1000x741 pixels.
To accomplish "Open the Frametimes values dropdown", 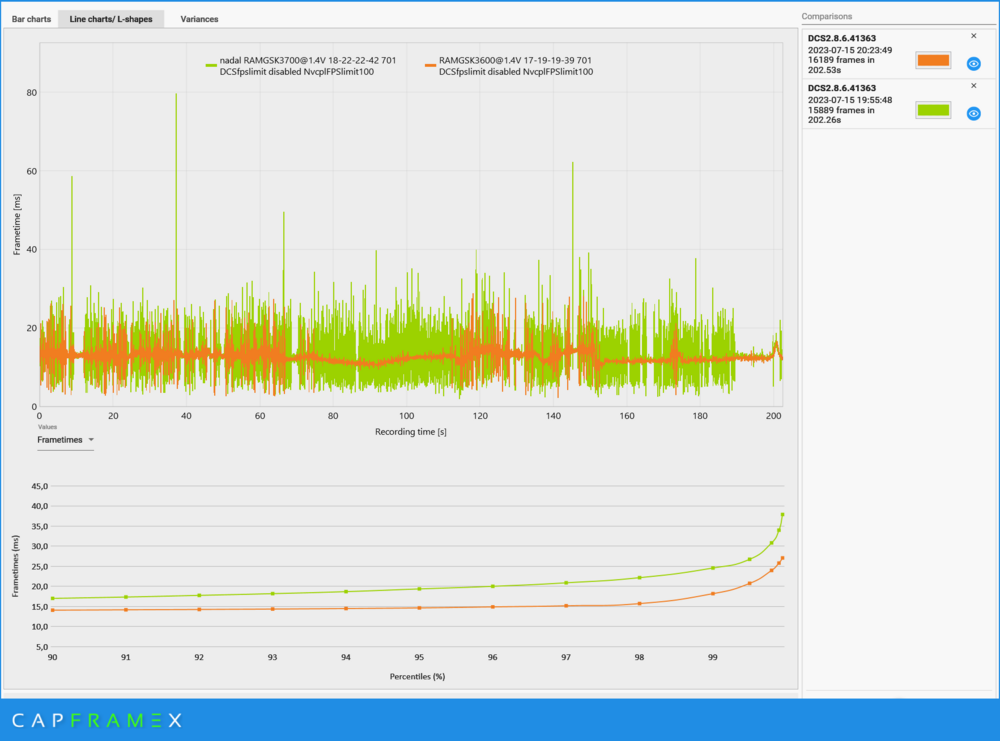I will [x=62, y=440].
